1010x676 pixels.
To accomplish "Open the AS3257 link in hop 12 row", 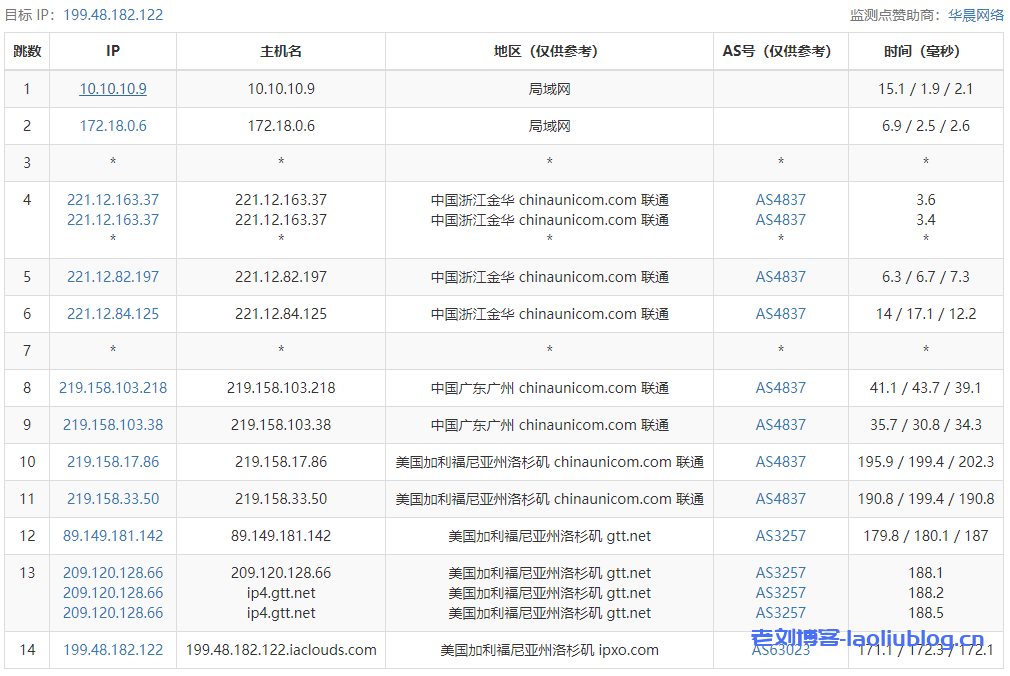I will pyautogui.click(x=780, y=536).
